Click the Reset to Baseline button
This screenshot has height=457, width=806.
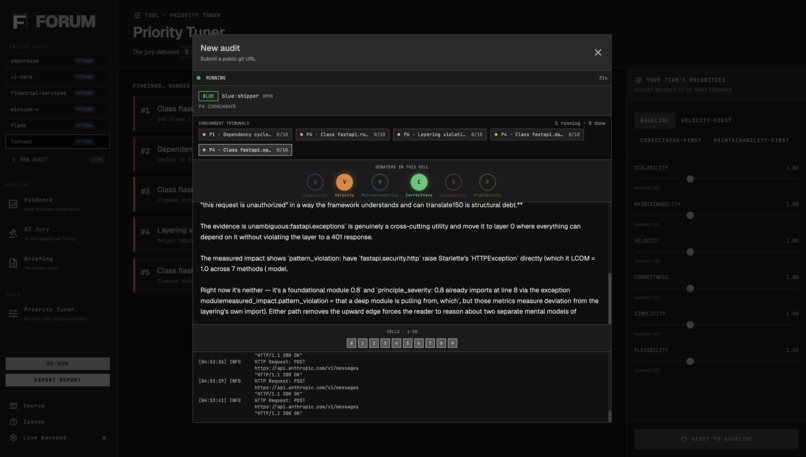point(716,439)
